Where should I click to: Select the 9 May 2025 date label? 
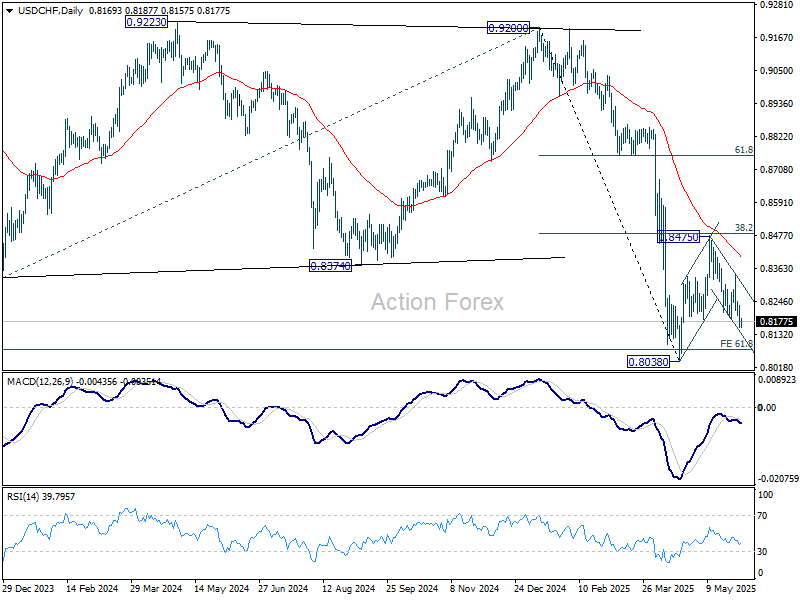pos(728,590)
